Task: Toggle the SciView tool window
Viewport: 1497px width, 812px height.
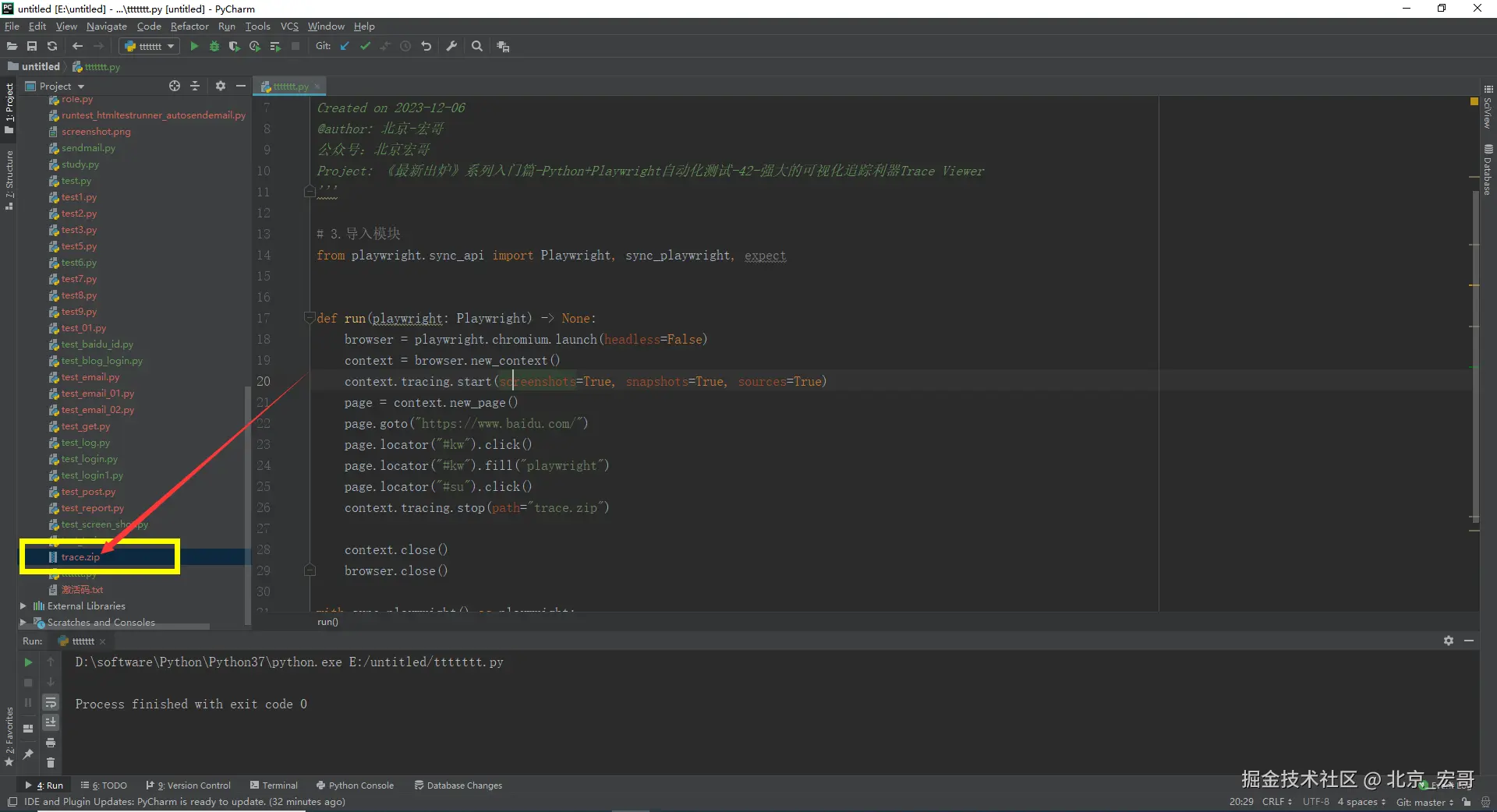Action: click(x=1488, y=108)
